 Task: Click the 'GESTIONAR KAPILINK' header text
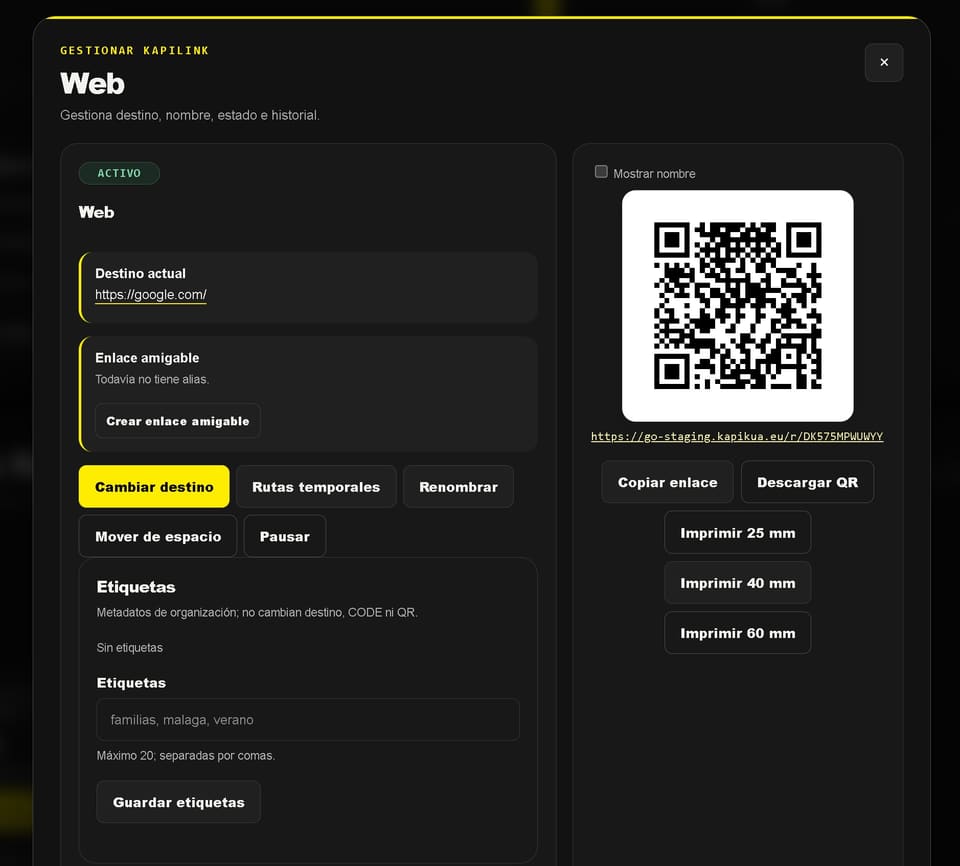click(134, 50)
